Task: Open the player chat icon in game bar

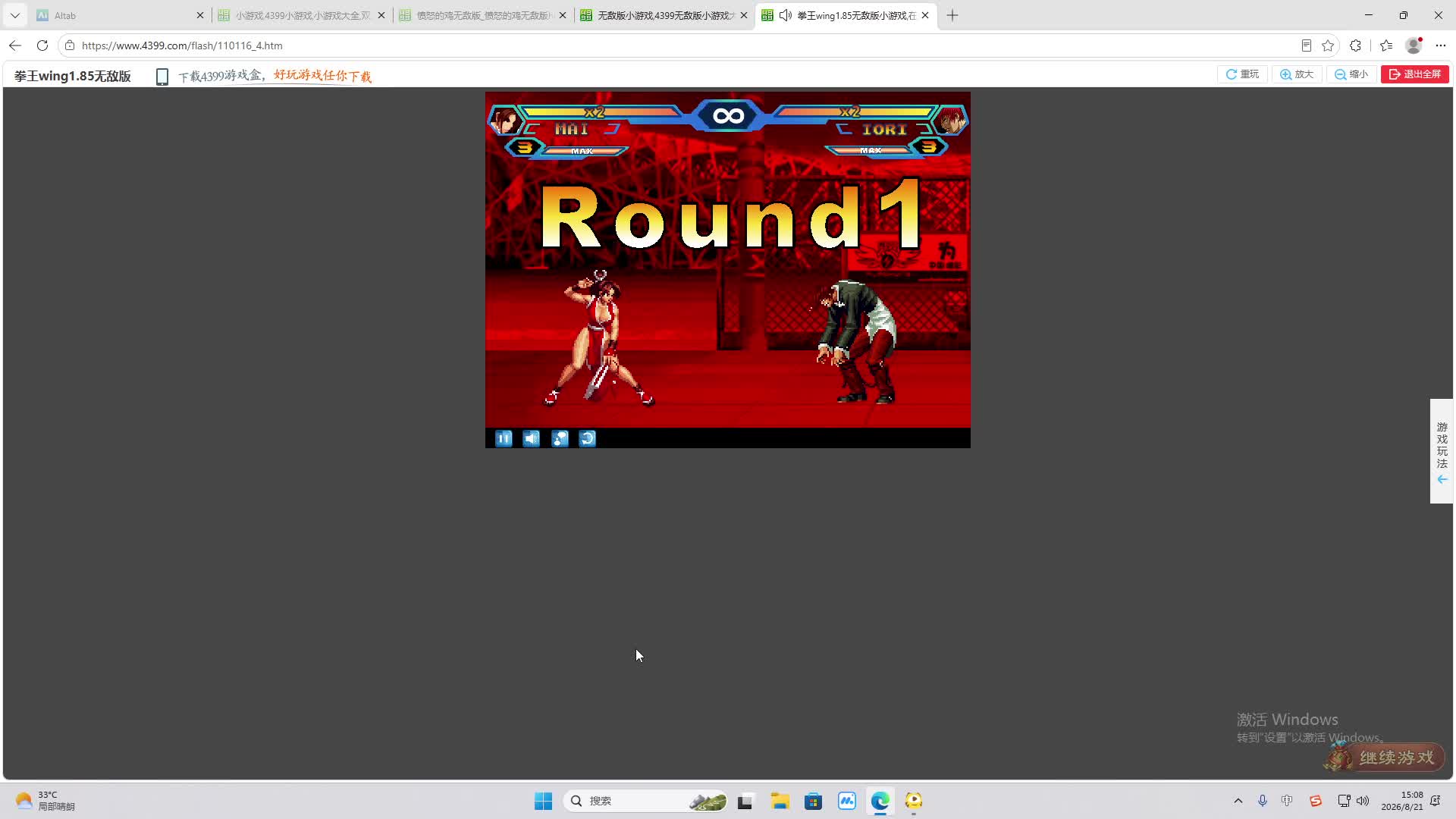Action: click(560, 438)
